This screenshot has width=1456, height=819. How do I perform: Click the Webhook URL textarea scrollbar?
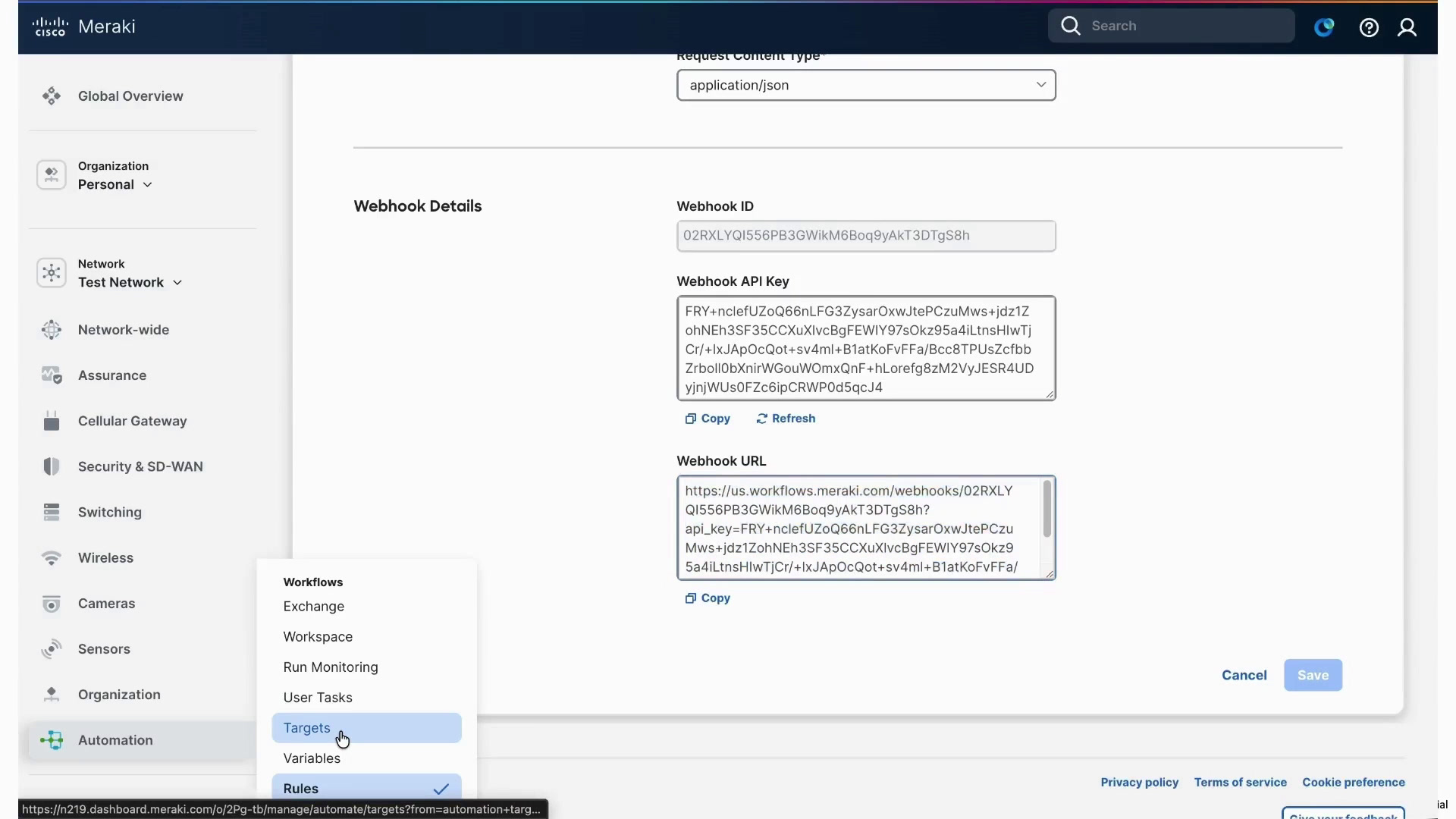1047,509
